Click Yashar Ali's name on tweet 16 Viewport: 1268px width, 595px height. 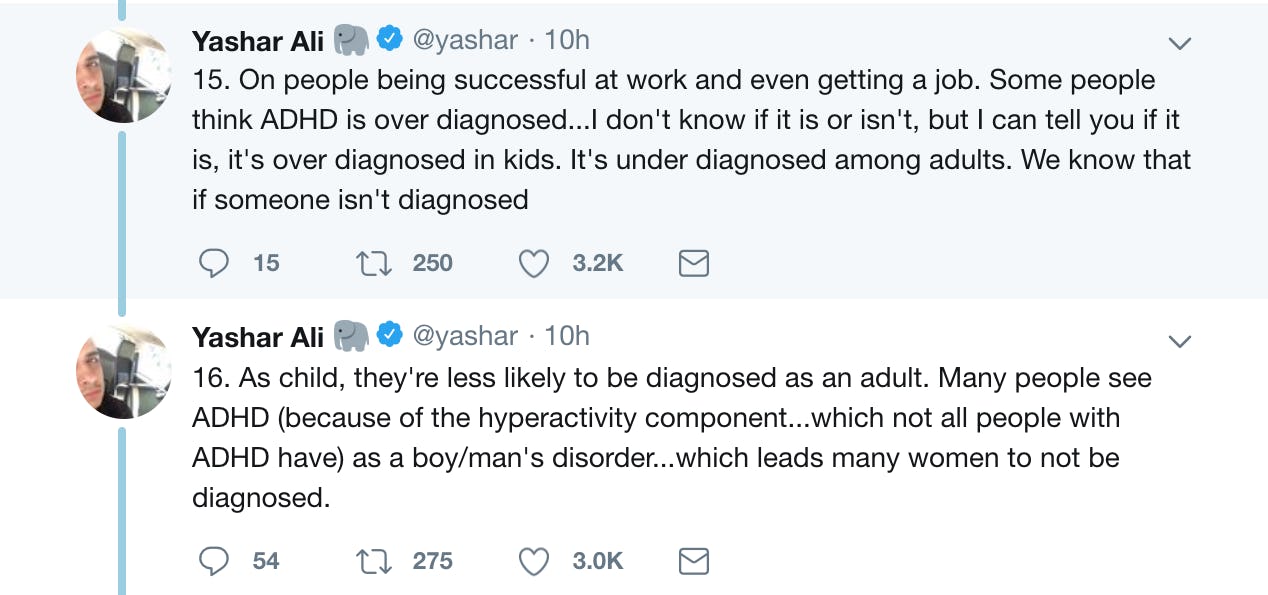click(x=259, y=337)
